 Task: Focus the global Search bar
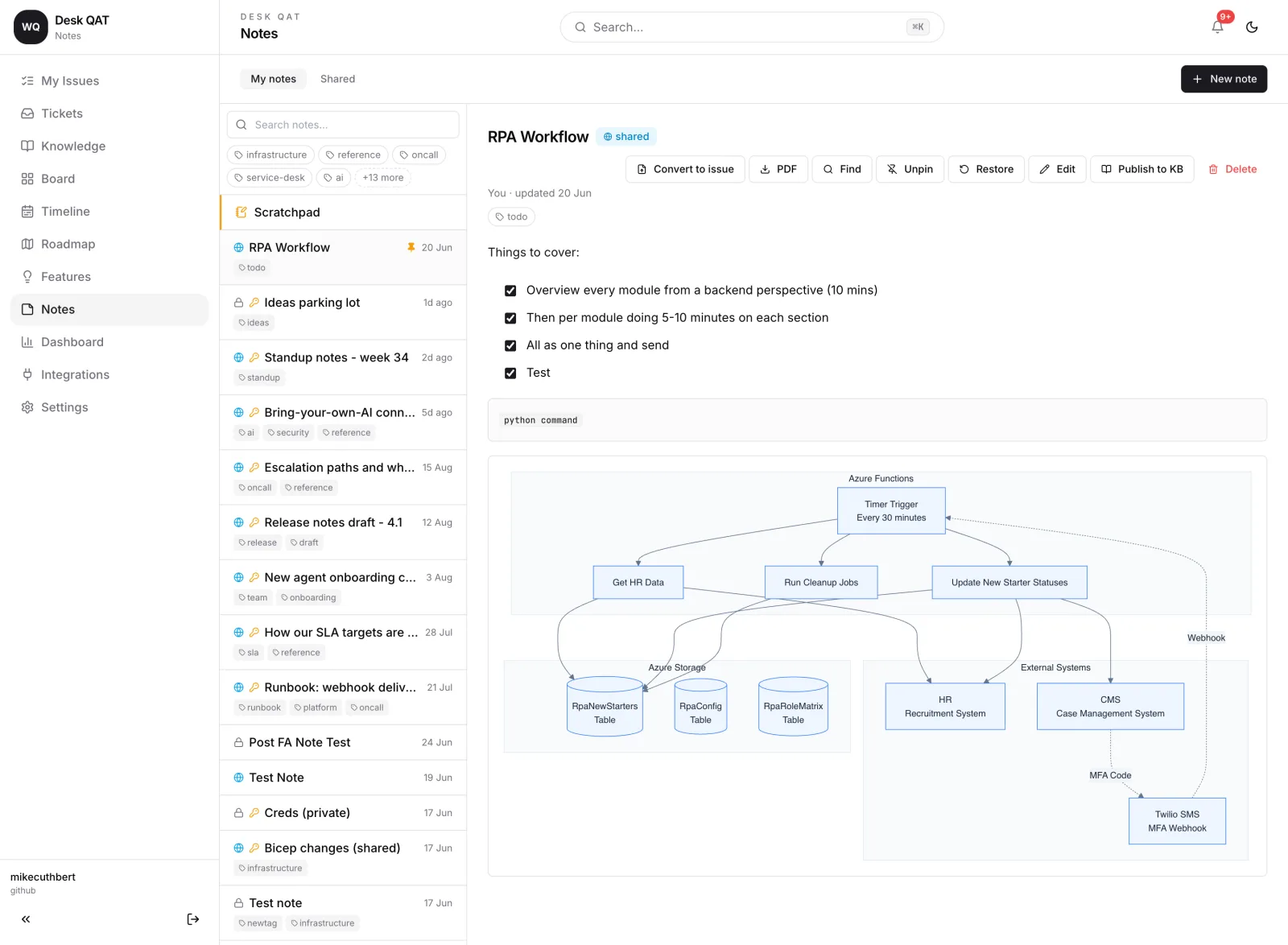(752, 27)
